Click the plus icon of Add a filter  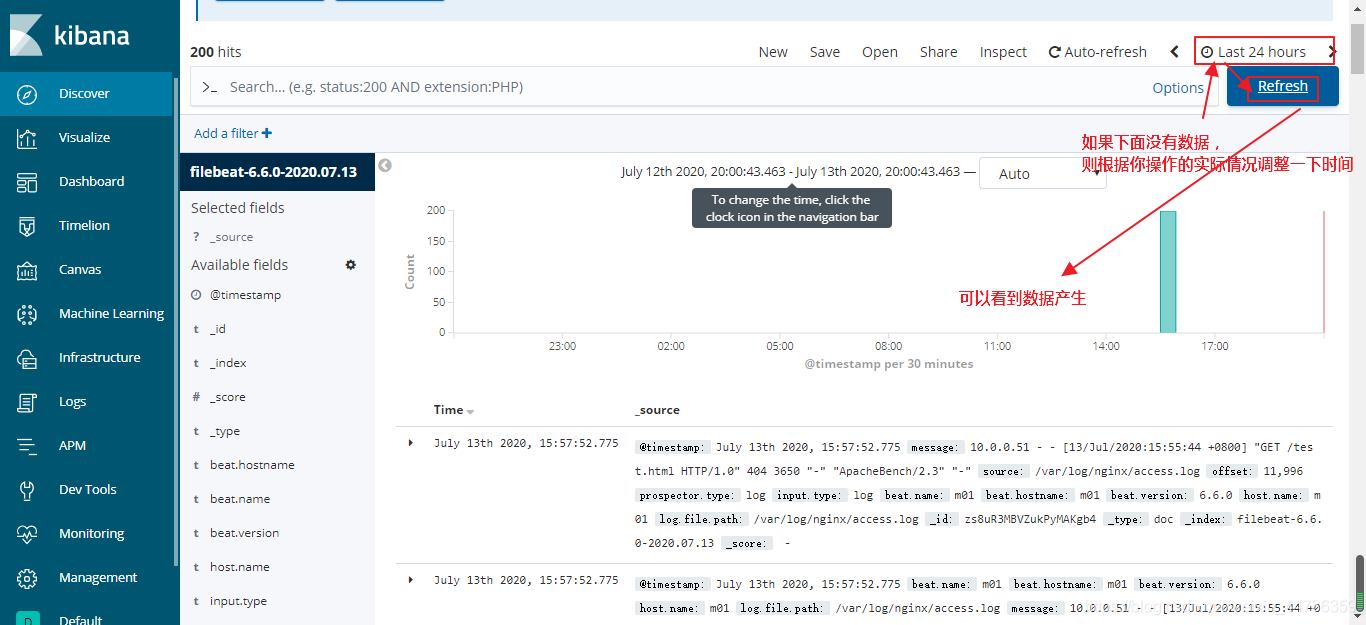tap(267, 133)
